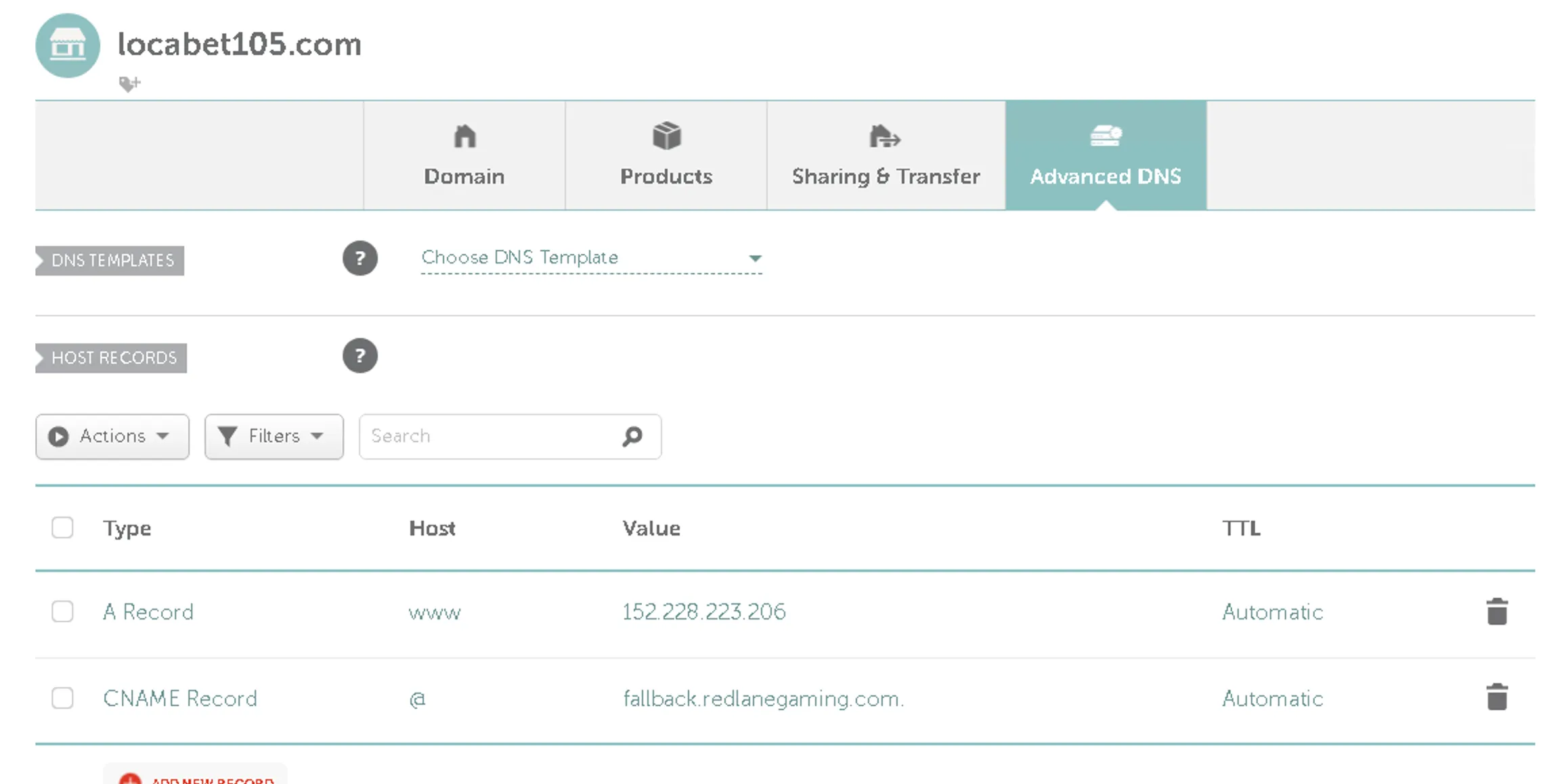This screenshot has width=1568, height=784.
Task: Check the select-all records checkbox
Action: tap(62, 527)
